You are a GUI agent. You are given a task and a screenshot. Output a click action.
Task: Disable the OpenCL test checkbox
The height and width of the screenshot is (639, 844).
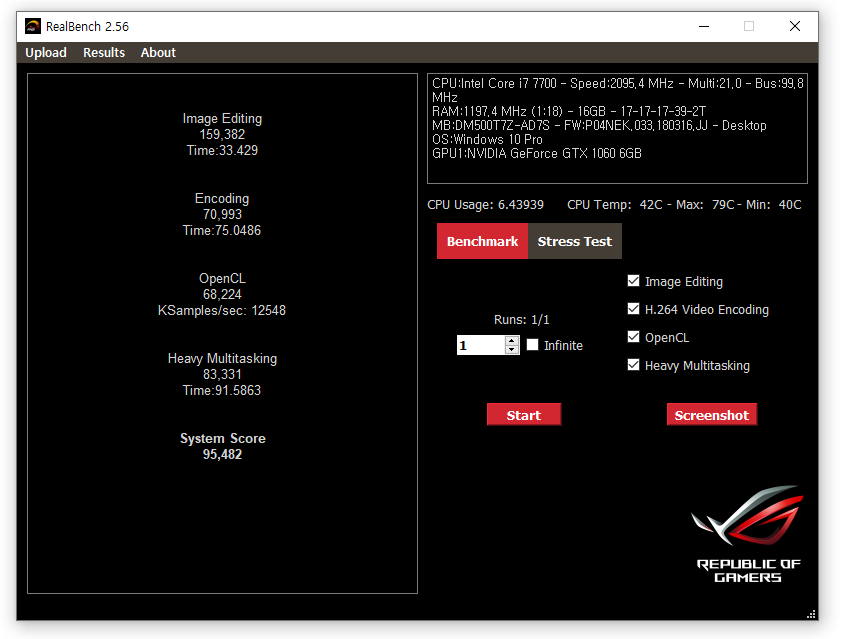click(x=634, y=337)
